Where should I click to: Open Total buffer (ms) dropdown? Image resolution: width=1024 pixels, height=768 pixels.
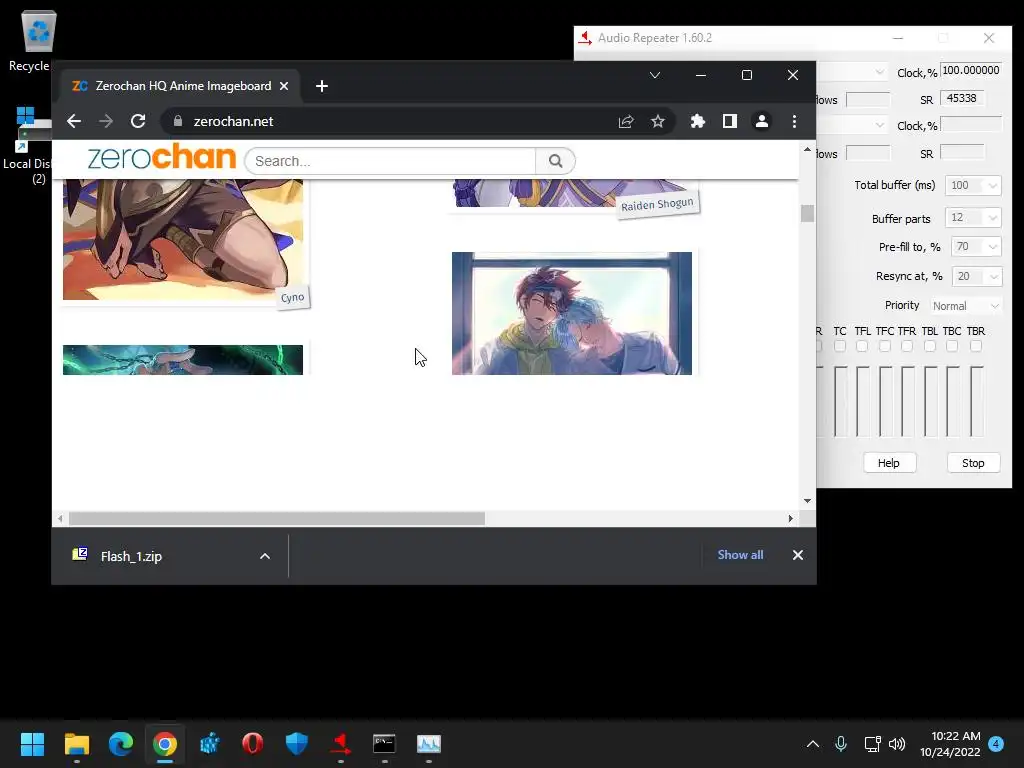click(x=973, y=185)
